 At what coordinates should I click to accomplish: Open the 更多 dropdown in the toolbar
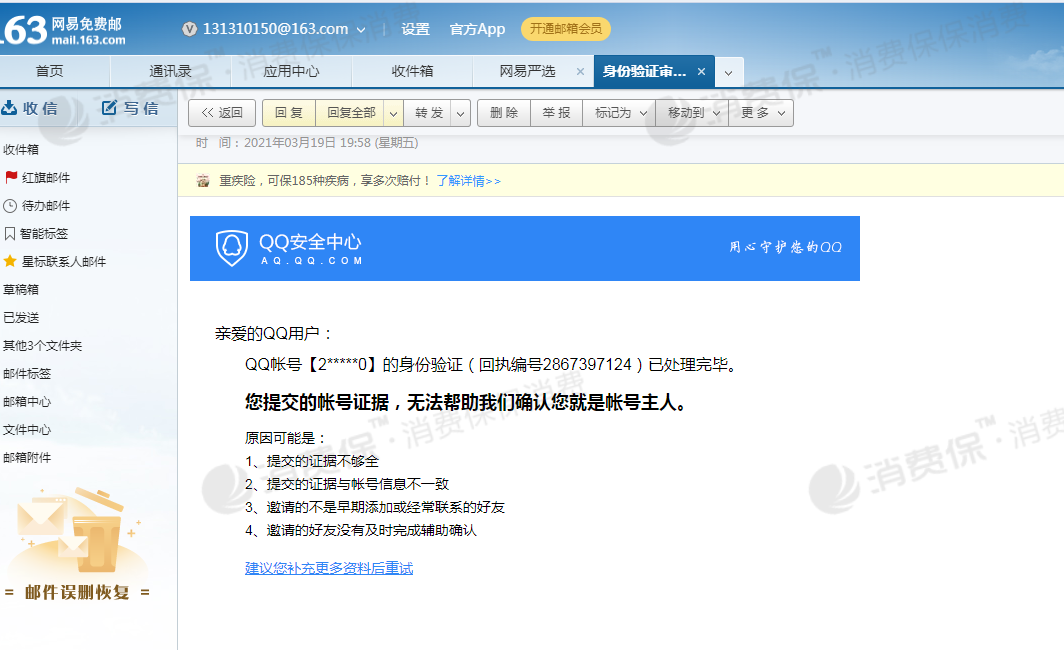[x=776, y=112]
